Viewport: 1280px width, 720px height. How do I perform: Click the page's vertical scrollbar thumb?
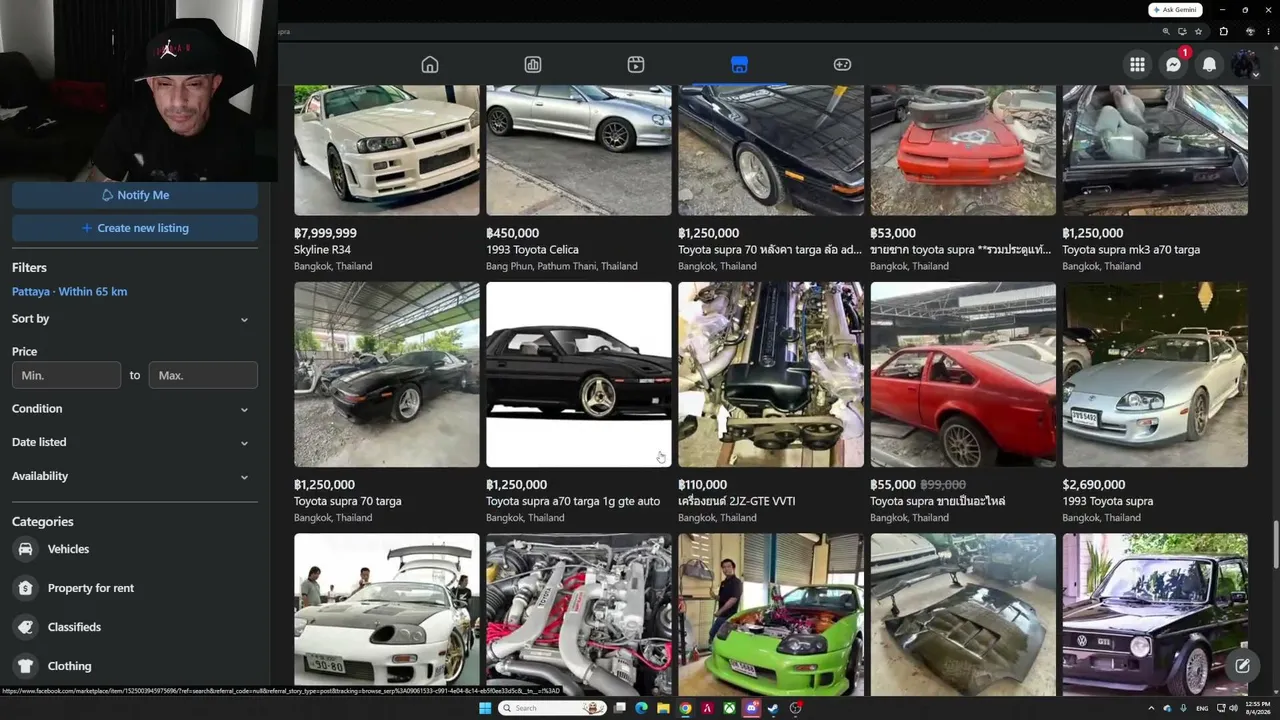click(x=1275, y=544)
